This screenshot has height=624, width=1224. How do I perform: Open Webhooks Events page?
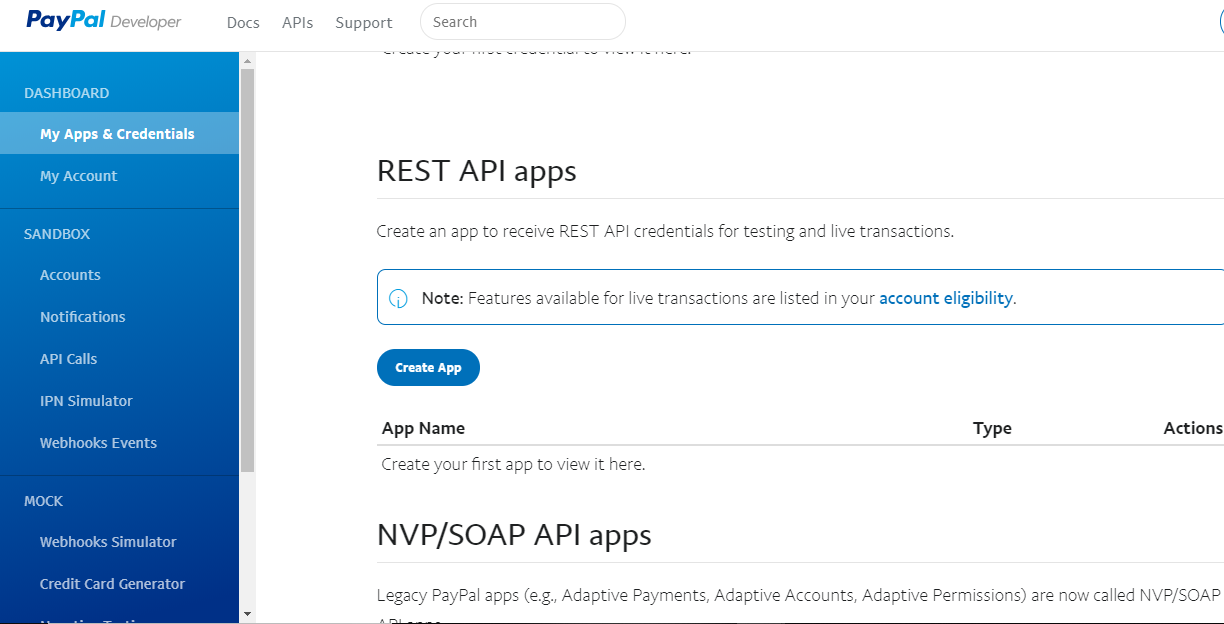(98, 443)
